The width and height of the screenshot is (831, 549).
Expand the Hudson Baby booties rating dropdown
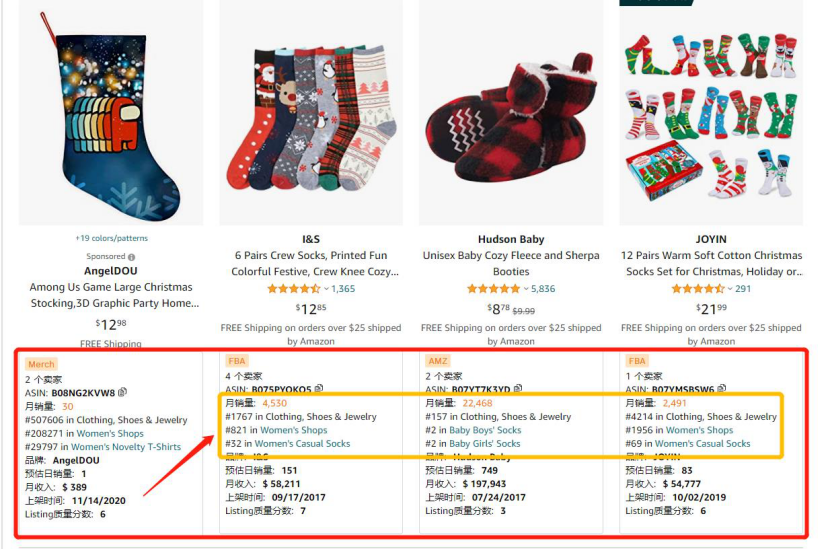pos(526,289)
